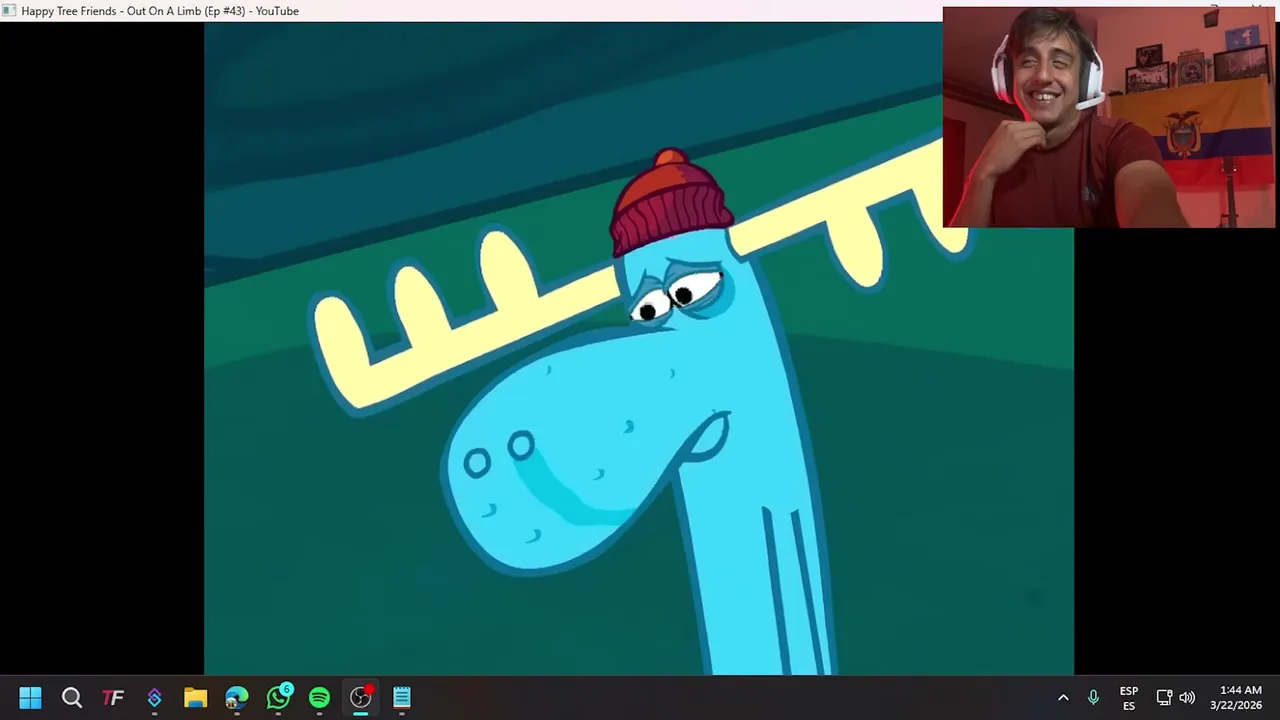Switch to OBS Studio recording window
This screenshot has height=720, width=1280.
tap(361, 696)
